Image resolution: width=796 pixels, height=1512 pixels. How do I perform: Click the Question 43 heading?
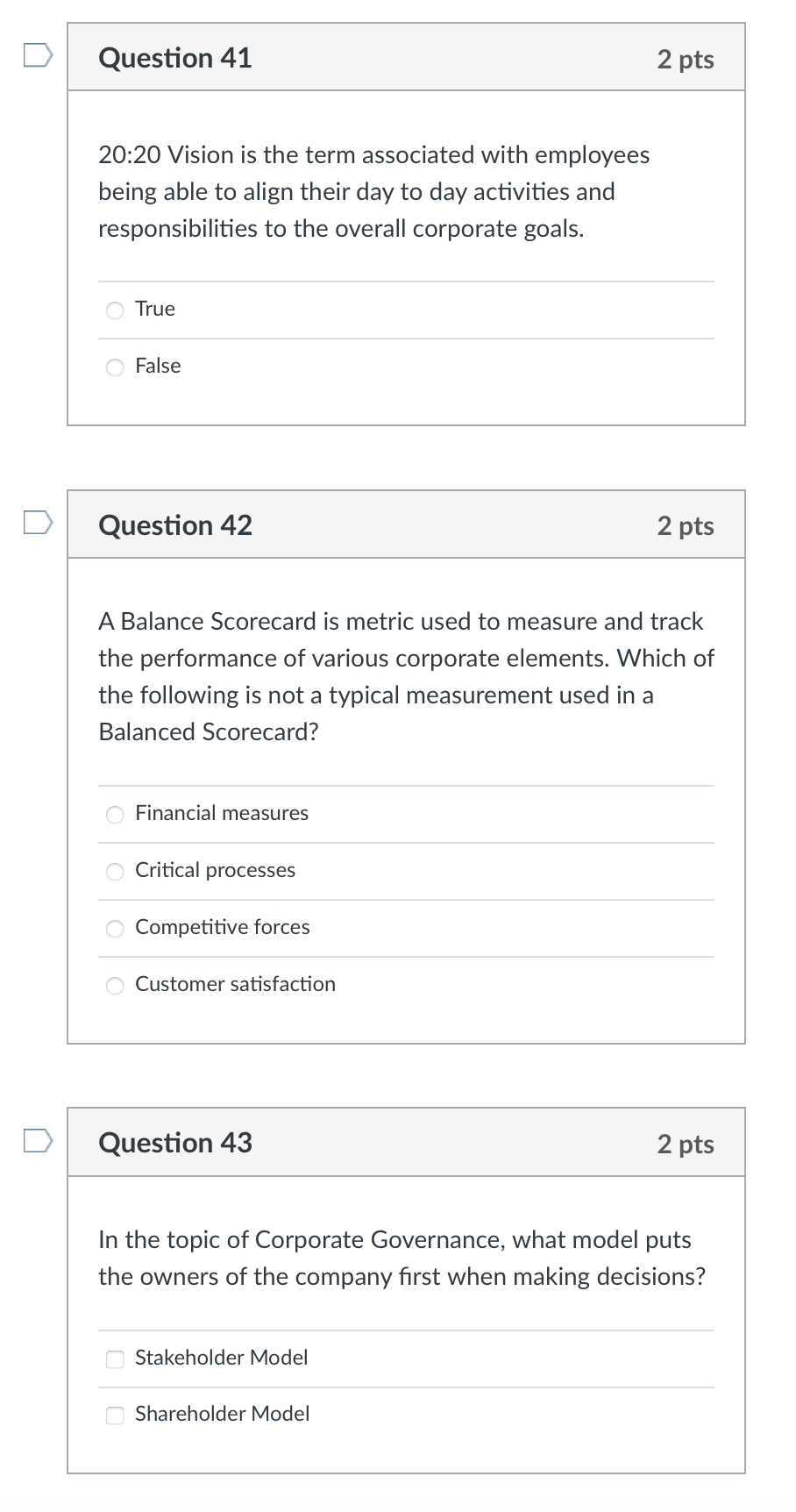coord(175,1143)
